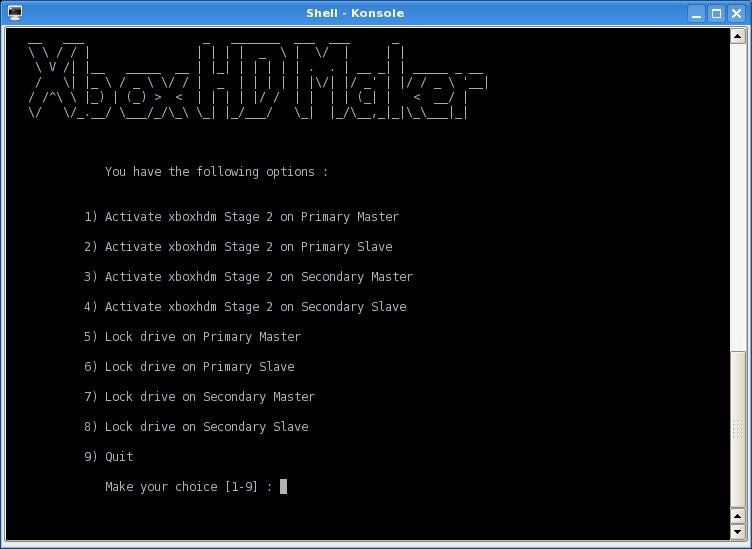
Task: Click the "9) Quit" option line
Action: click(x=108, y=457)
